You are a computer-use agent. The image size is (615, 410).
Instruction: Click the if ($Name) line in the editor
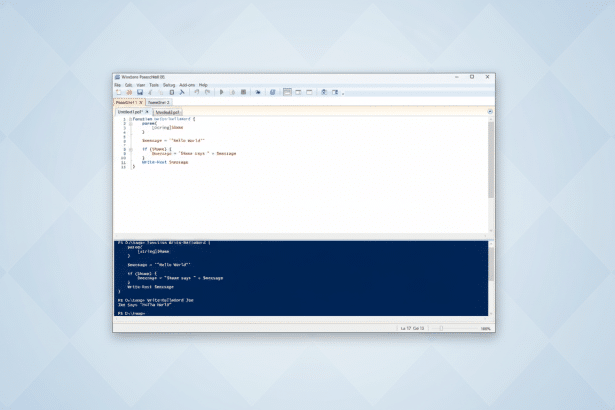(157, 149)
